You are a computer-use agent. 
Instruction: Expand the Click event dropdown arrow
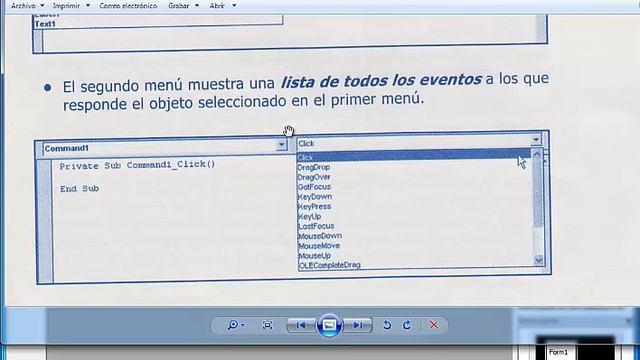pyautogui.click(x=536, y=140)
